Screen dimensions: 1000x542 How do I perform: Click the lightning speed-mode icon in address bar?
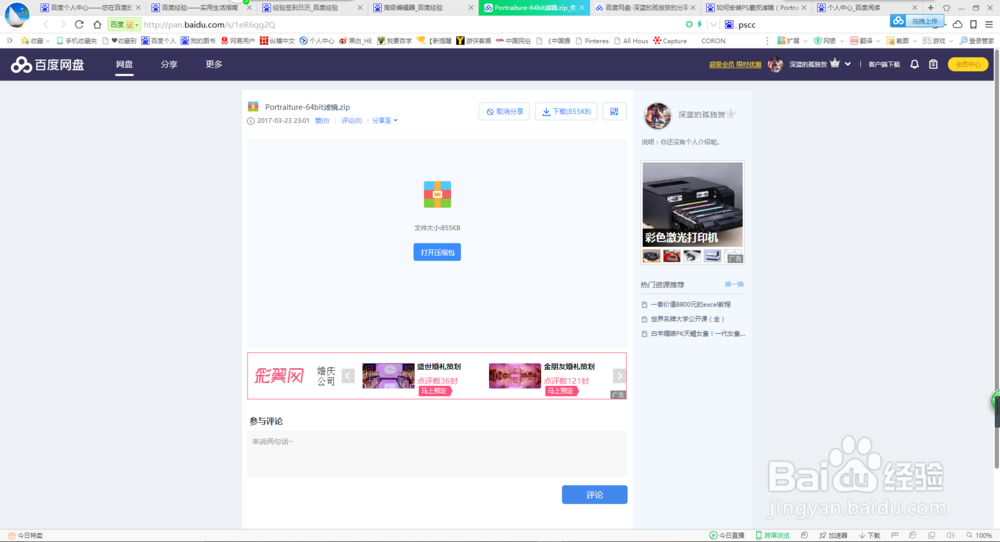click(700, 24)
